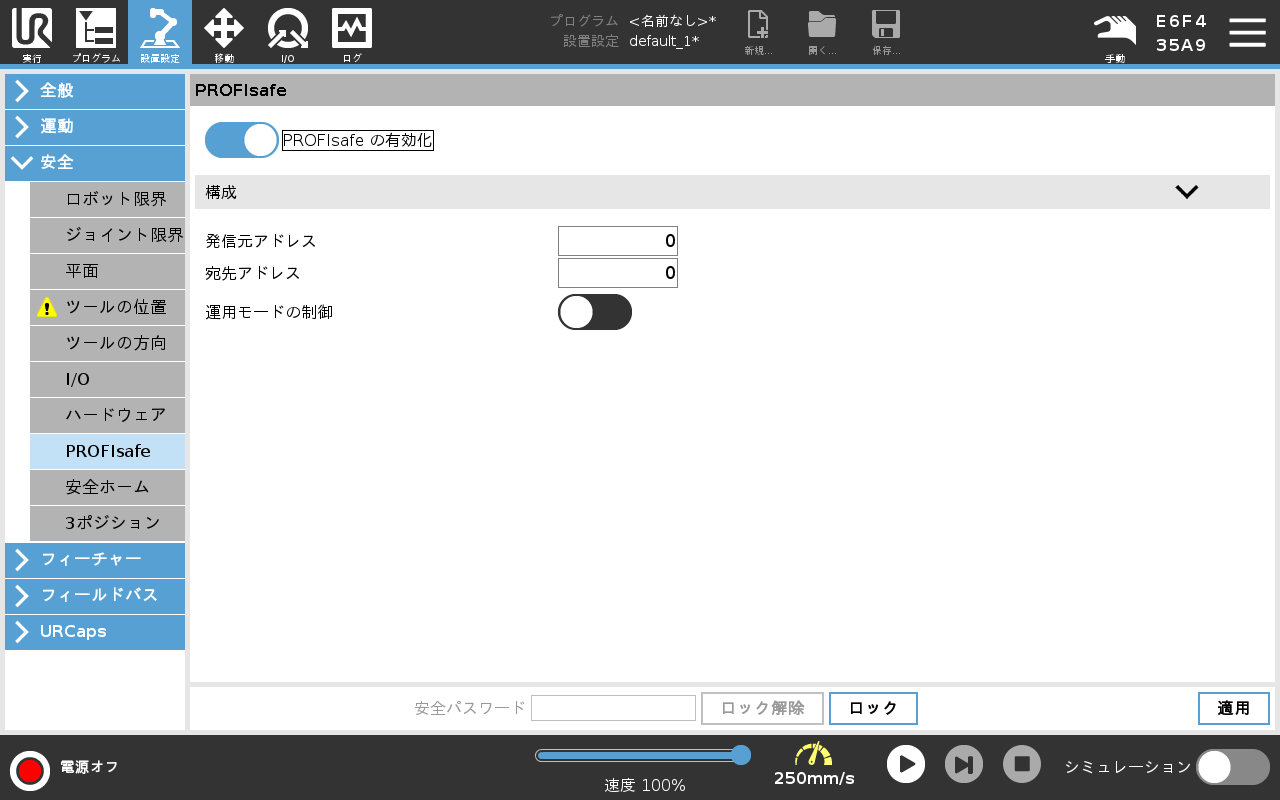The width and height of the screenshot is (1280, 800).
Task: Expand the 運動 sidebar section
Action: point(95,127)
